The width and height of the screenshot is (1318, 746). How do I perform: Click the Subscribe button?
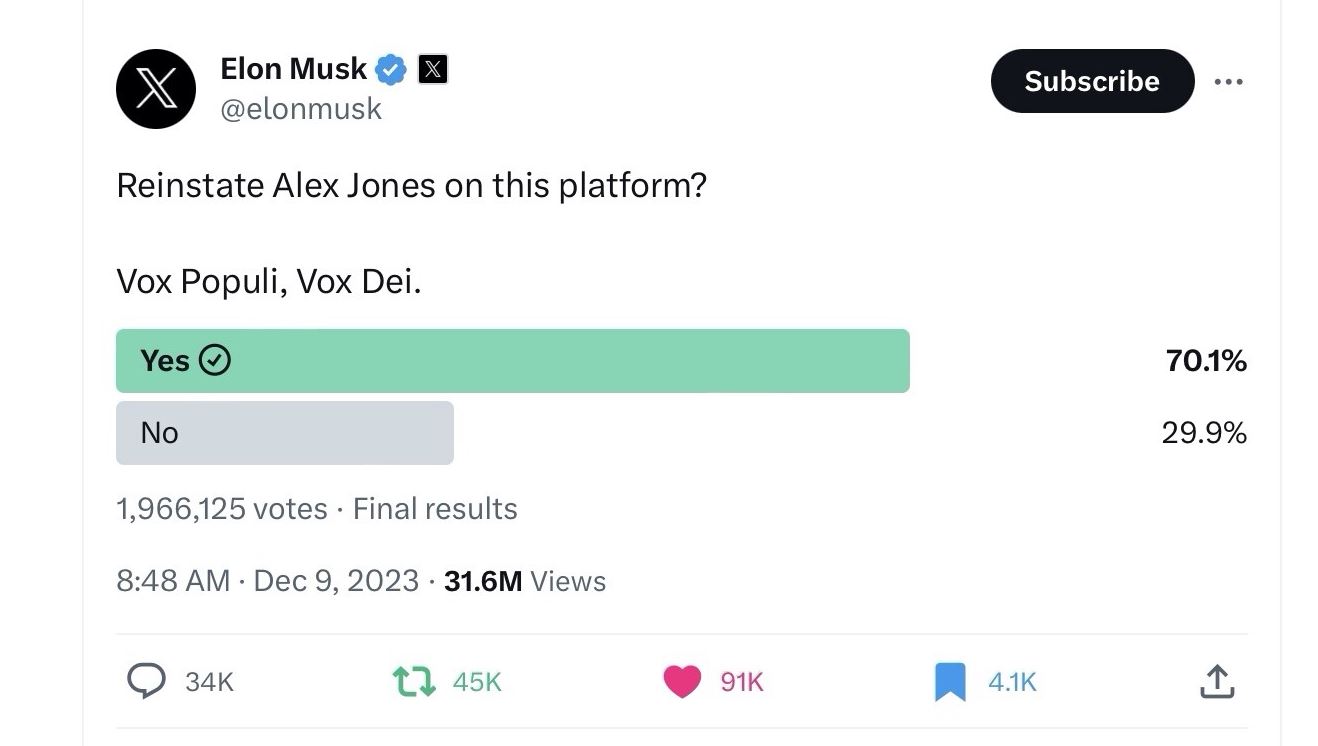pyautogui.click(x=1092, y=81)
